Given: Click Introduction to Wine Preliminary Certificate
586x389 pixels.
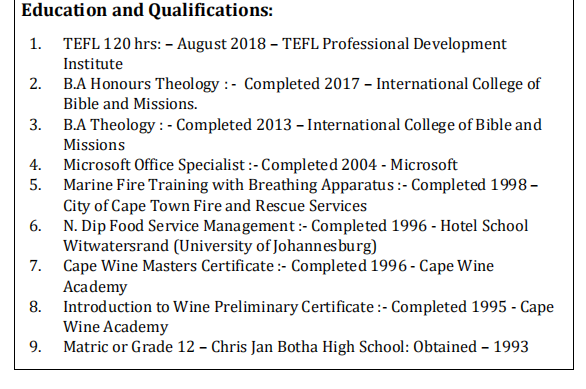Looking at the screenshot, I should point(218,307).
